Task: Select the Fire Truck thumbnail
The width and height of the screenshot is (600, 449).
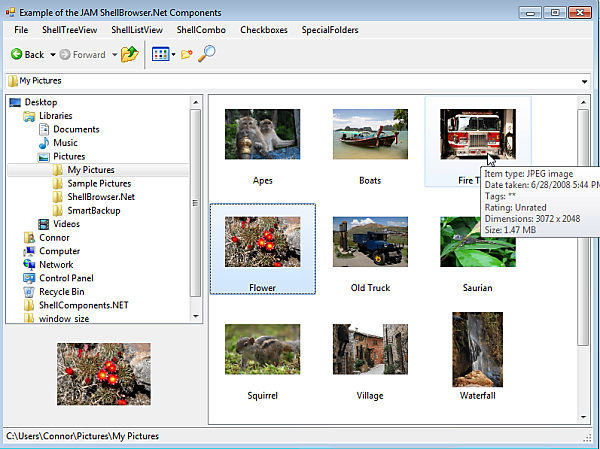Action: 478,134
